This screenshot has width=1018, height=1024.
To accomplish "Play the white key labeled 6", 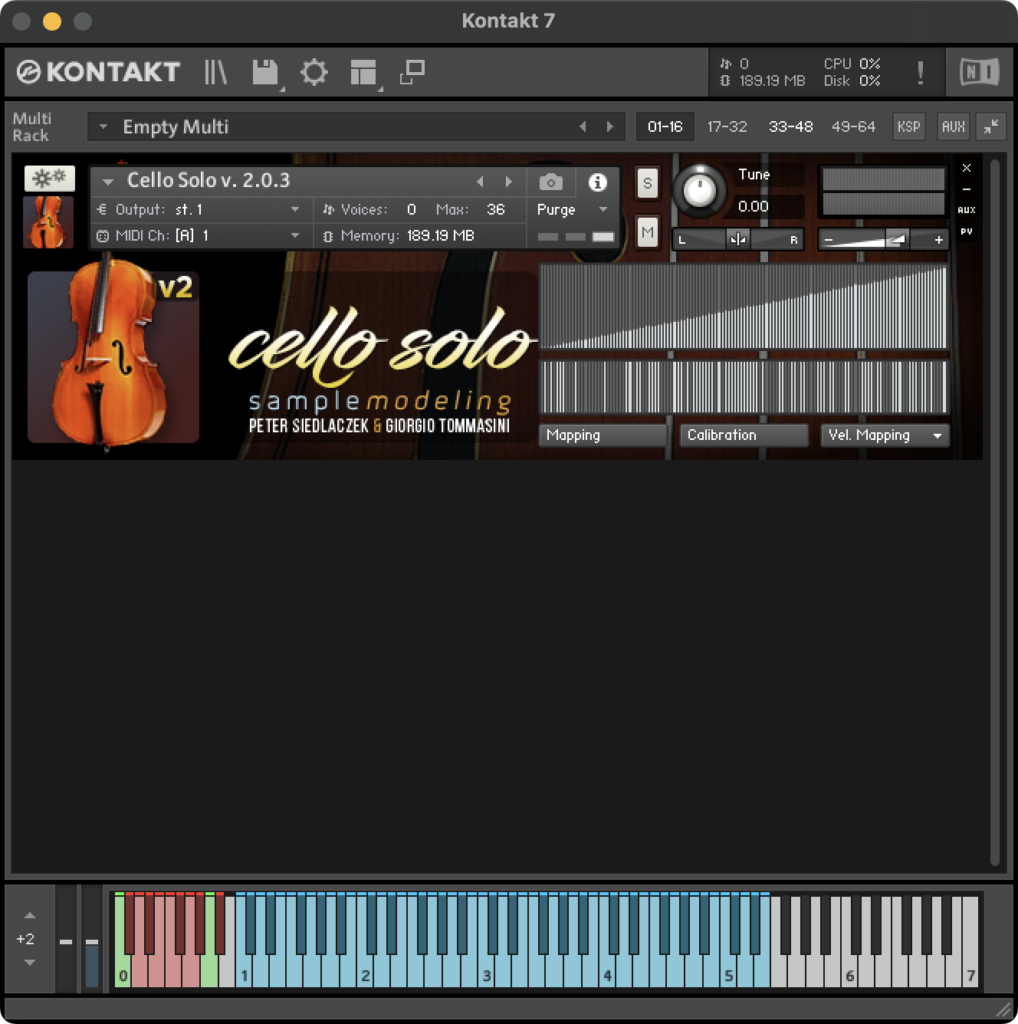I will tap(848, 971).
